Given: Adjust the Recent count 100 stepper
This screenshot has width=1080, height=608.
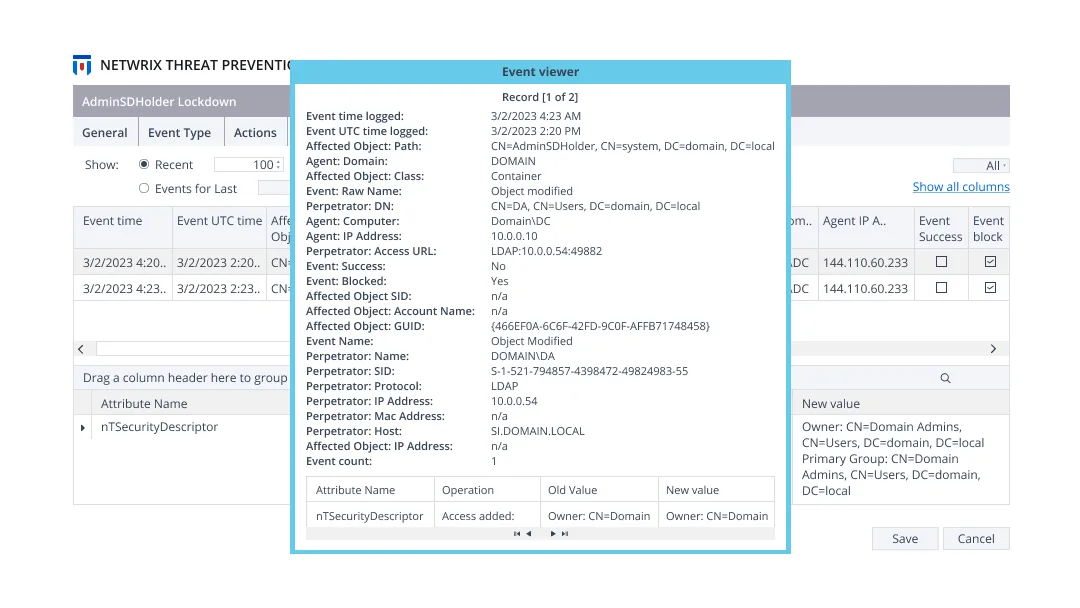Looking at the screenshot, I should pyautogui.click(x=278, y=165).
